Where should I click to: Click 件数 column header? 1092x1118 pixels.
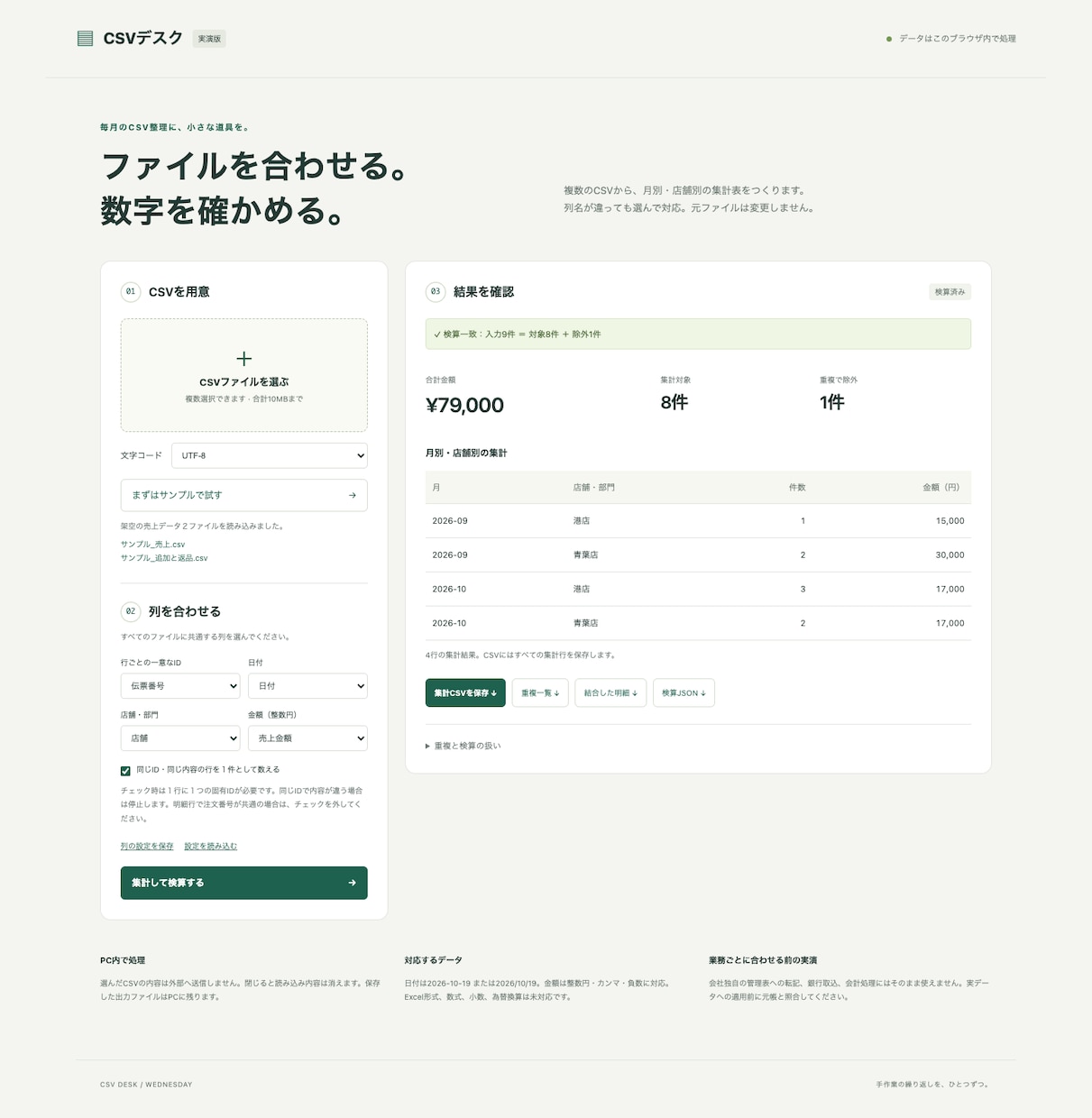click(x=797, y=487)
